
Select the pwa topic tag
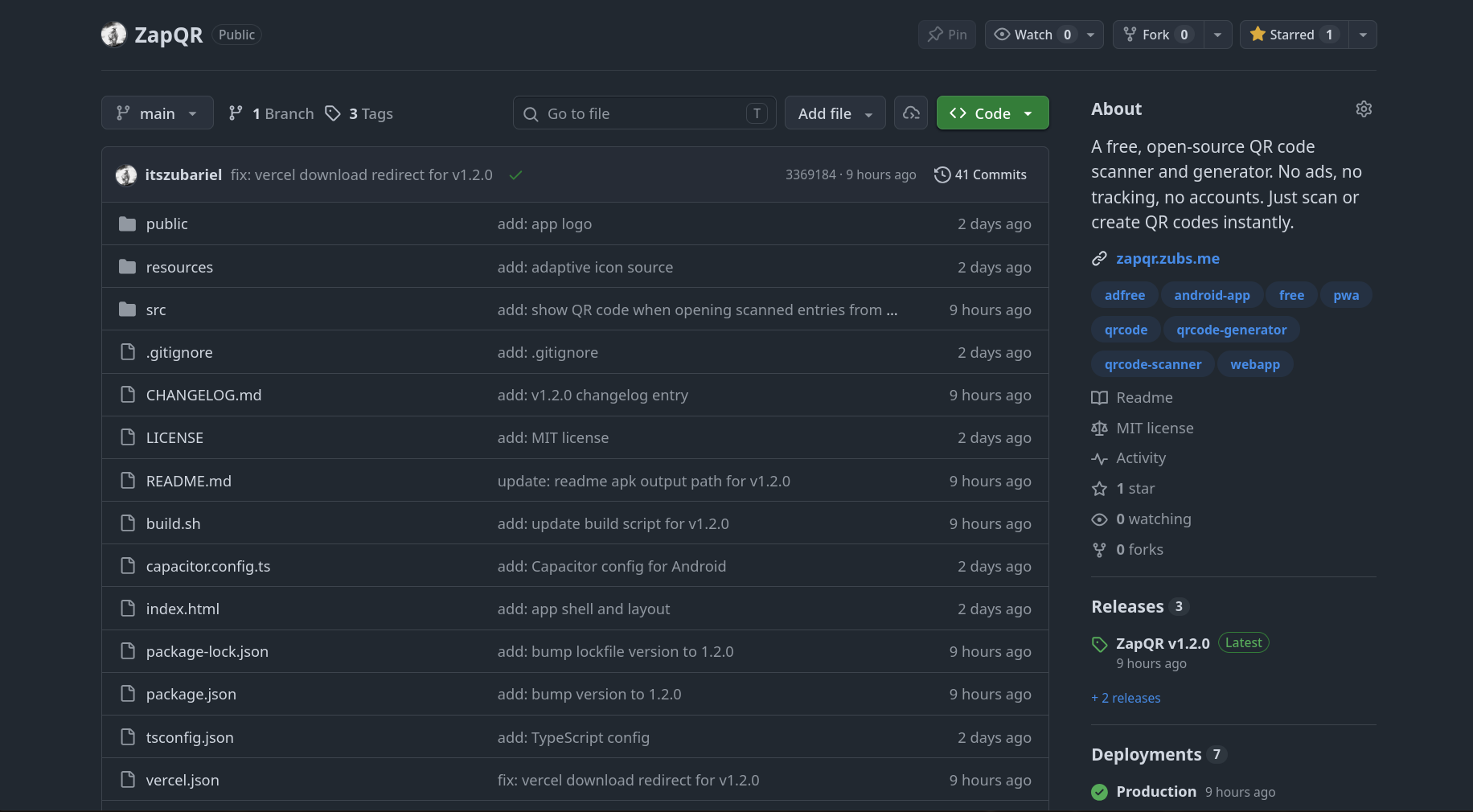(x=1346, y=295)
